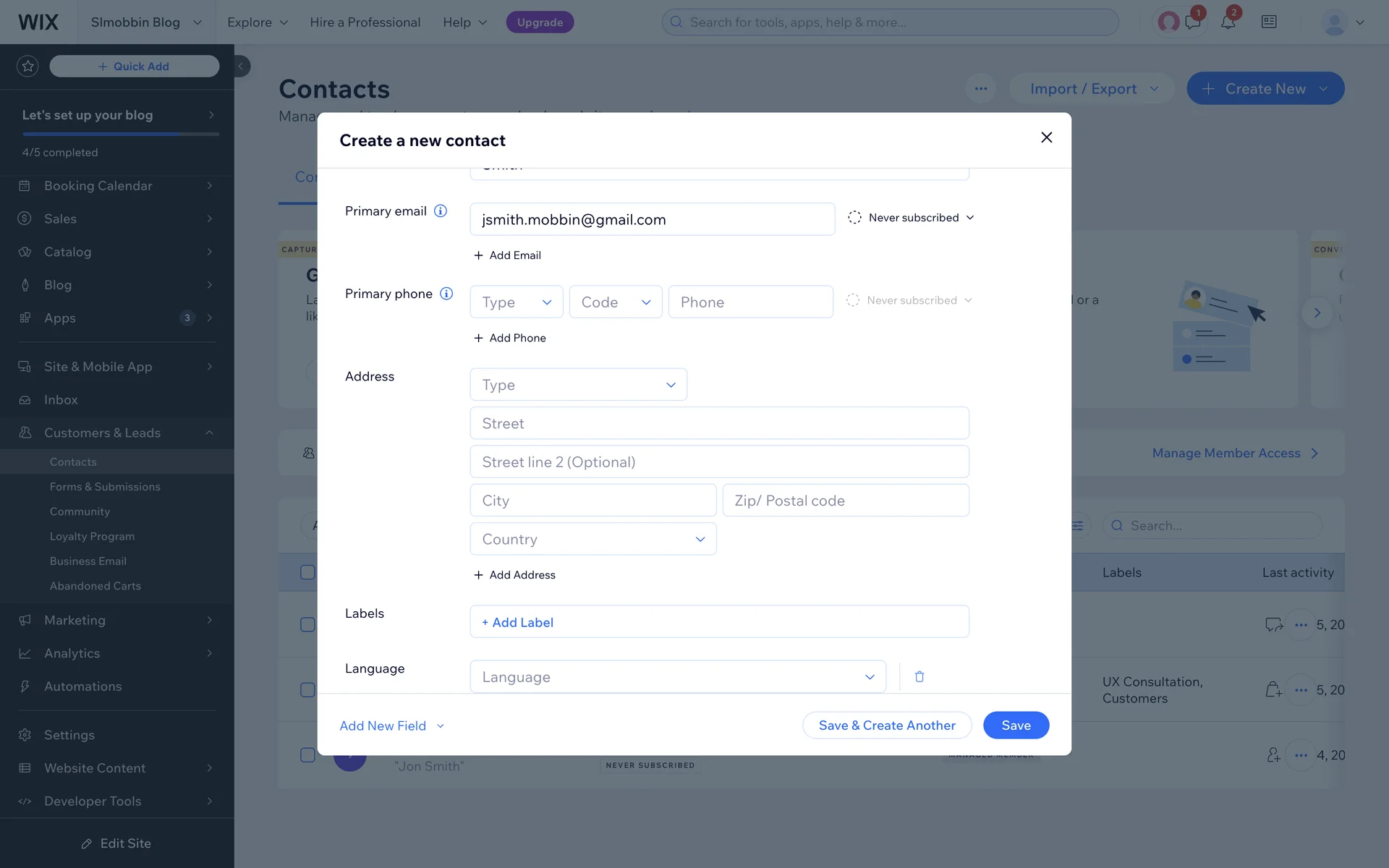
Task: Click the favorites star icon in sidebar
Action: coord(27,67)
